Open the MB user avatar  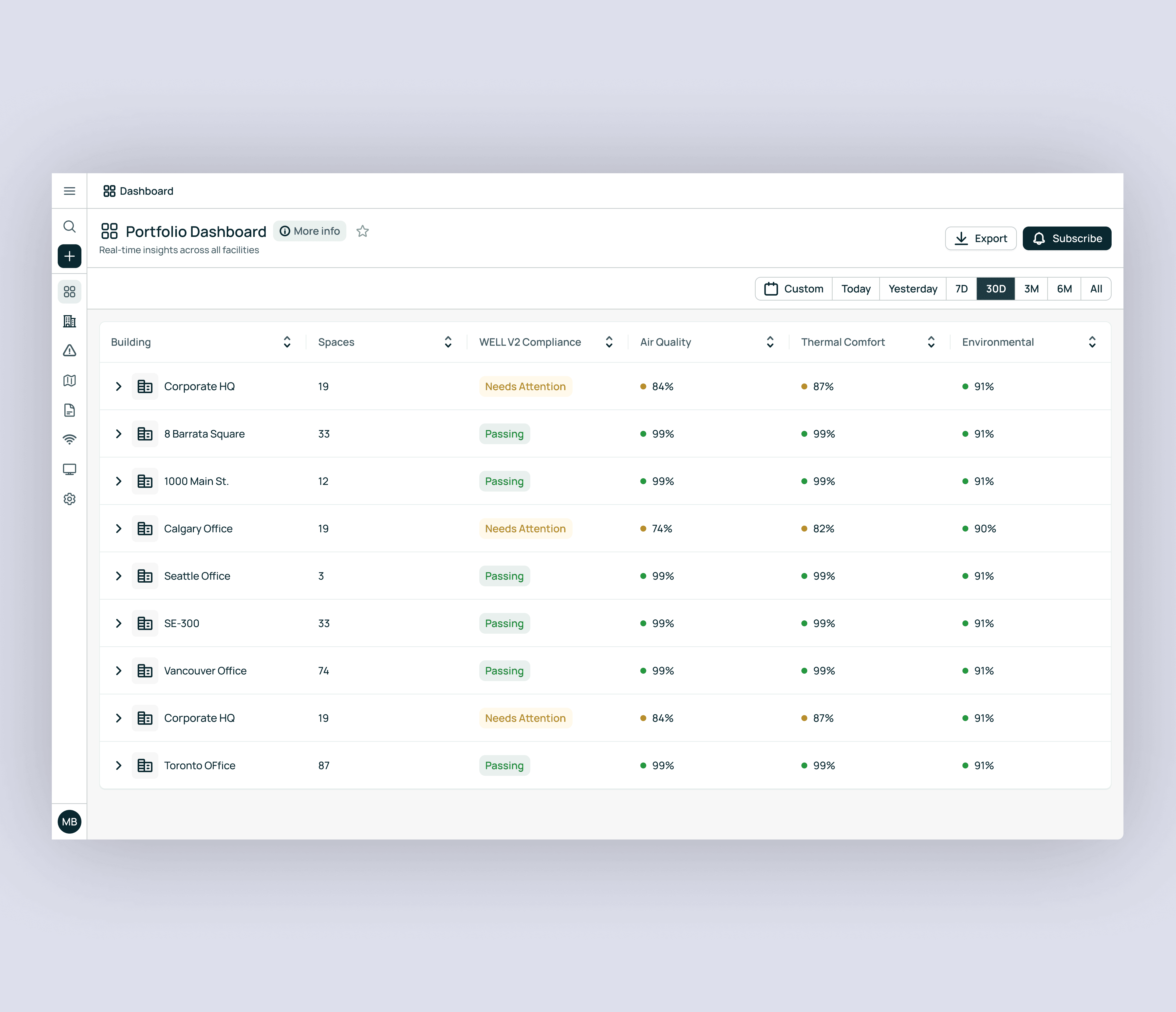[x=69, y=821]
